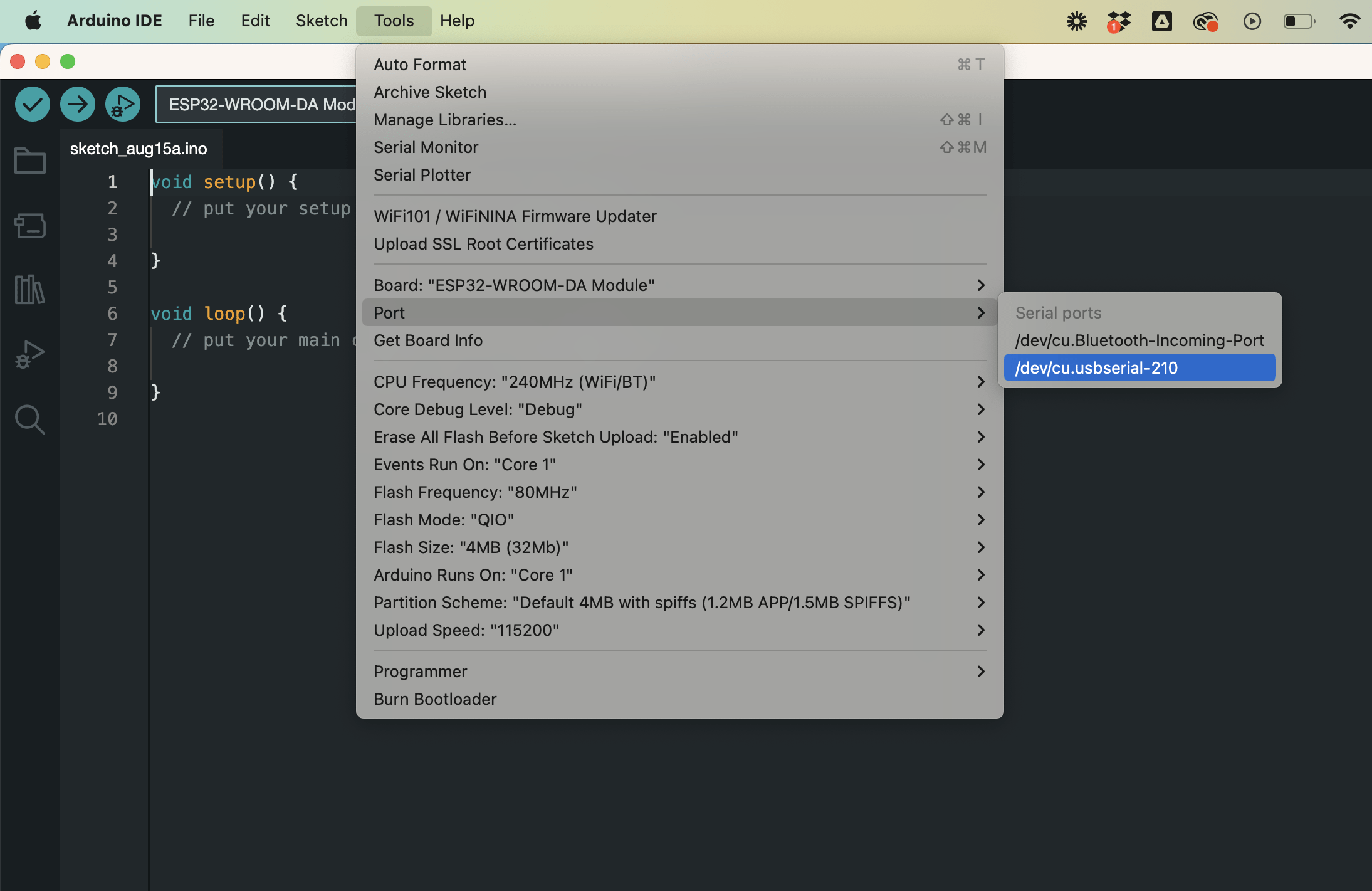The width and height of the screenshot is (1372, 891).
Task: Open the Help menu
Action: (x=457, y=21)
